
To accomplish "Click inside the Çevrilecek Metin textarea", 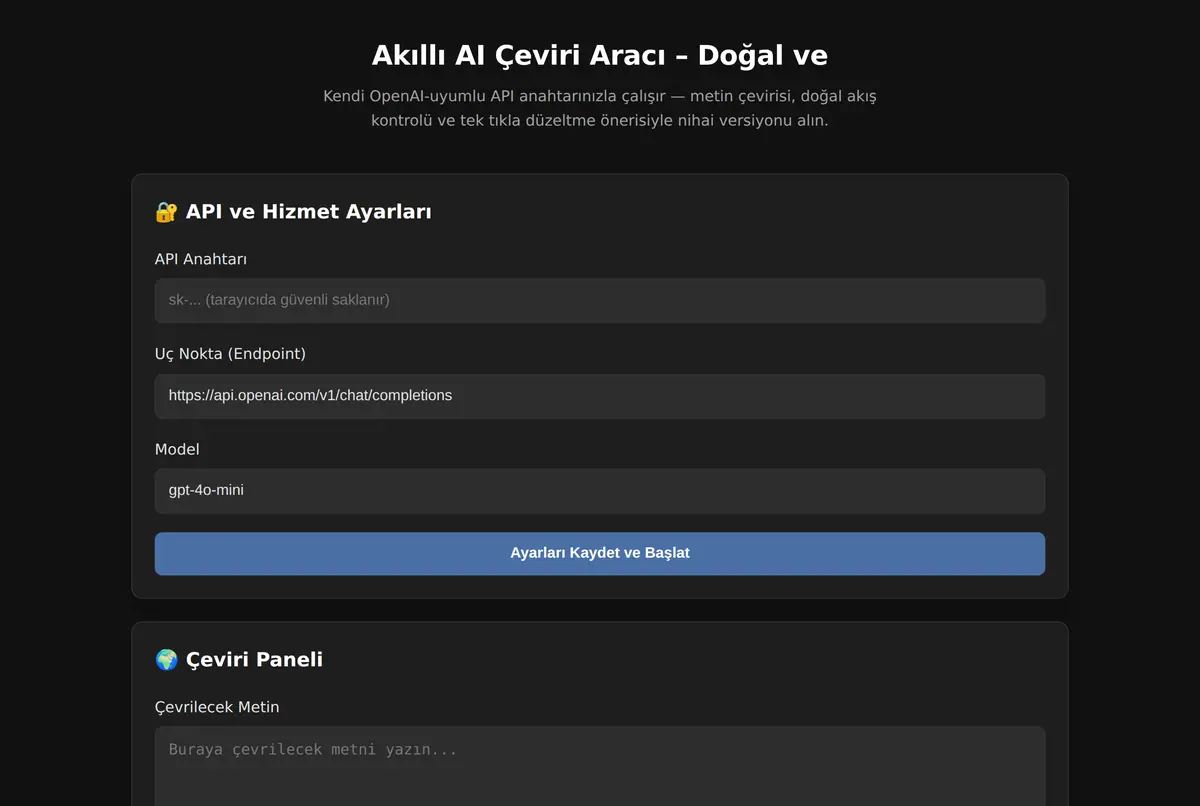I will [600, 766].
